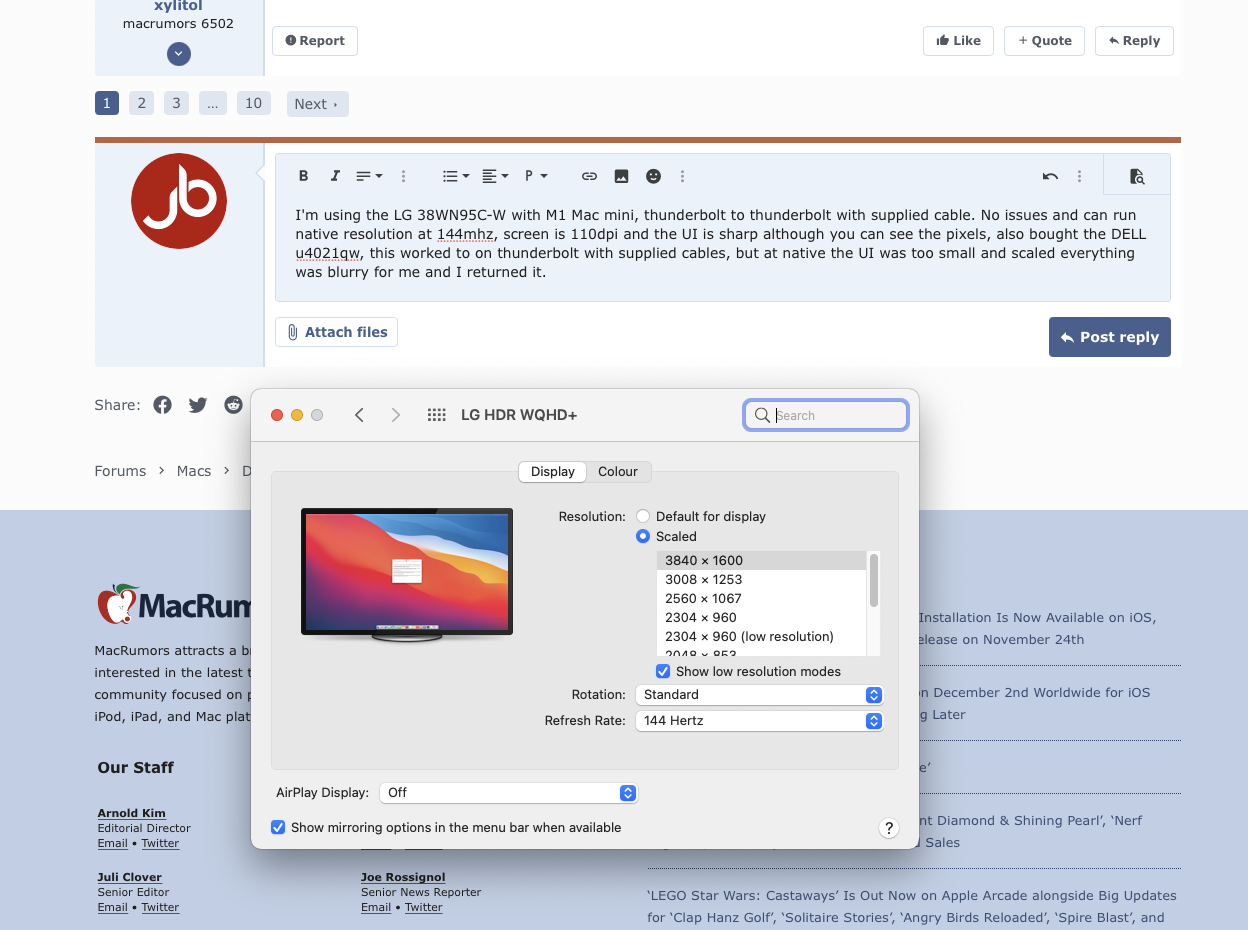
Task: Go to page 2 of the thread
Action: [141, 103]
